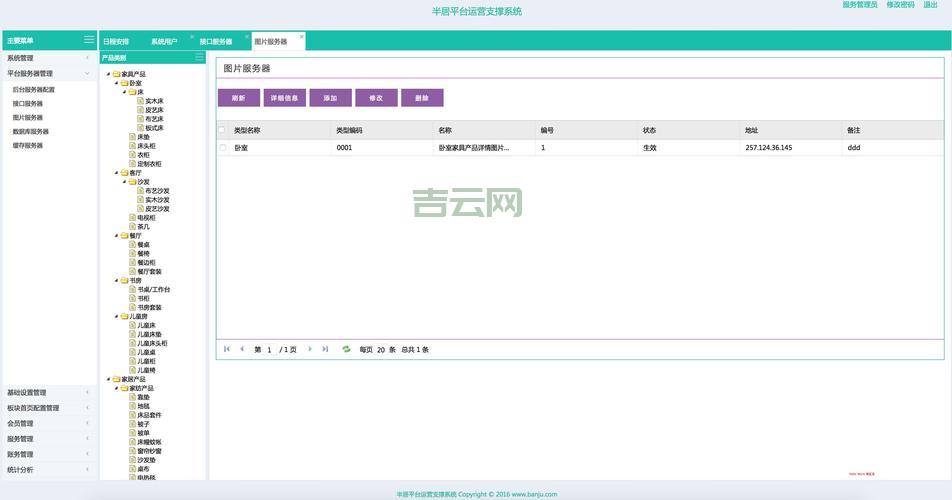Screen dimensions: 952x500
Task: Click the 家居产品 folder icon
Action: (116, 379)
